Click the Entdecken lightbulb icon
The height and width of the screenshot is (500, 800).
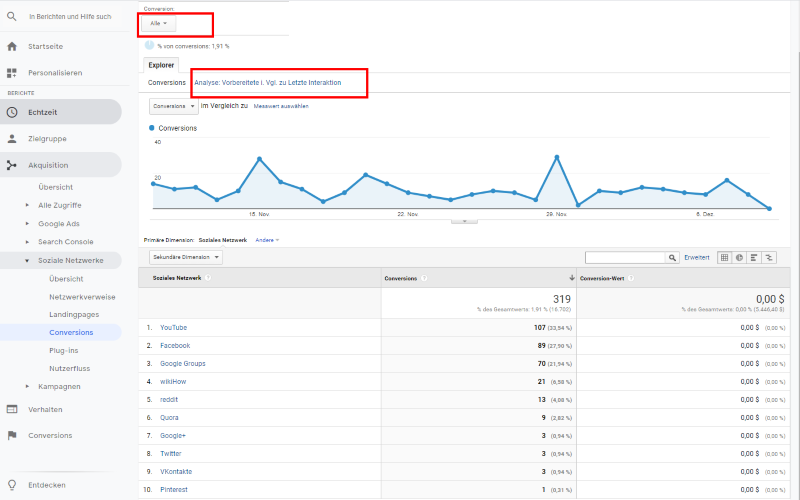pos(12,484)
